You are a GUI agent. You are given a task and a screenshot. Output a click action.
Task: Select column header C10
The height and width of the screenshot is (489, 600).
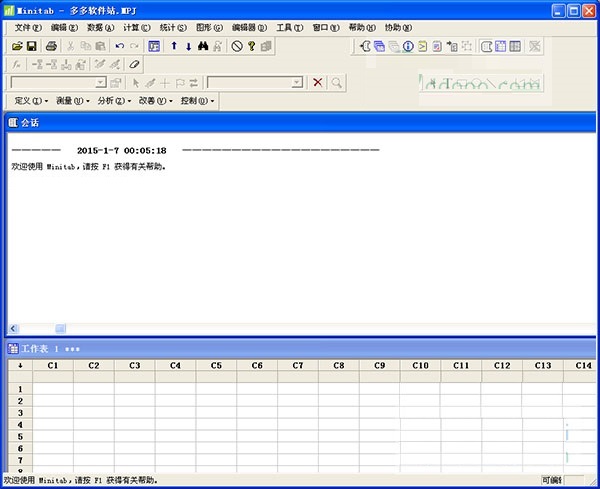tap(420, 365)
